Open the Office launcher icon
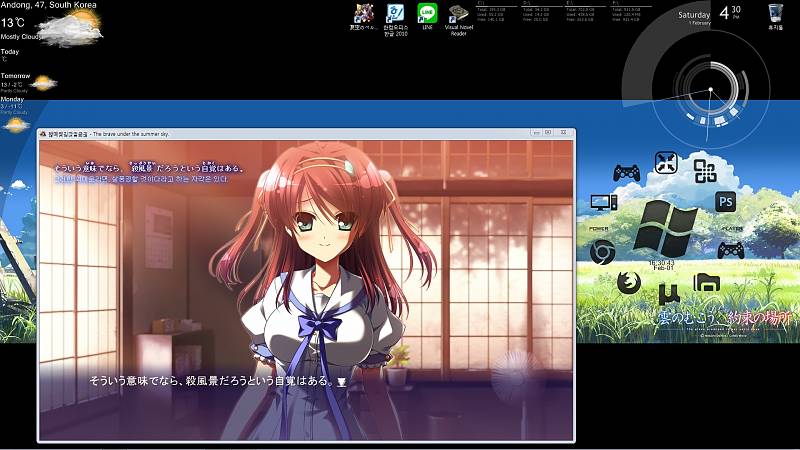 pyautogui.click(x=704, y=170)
